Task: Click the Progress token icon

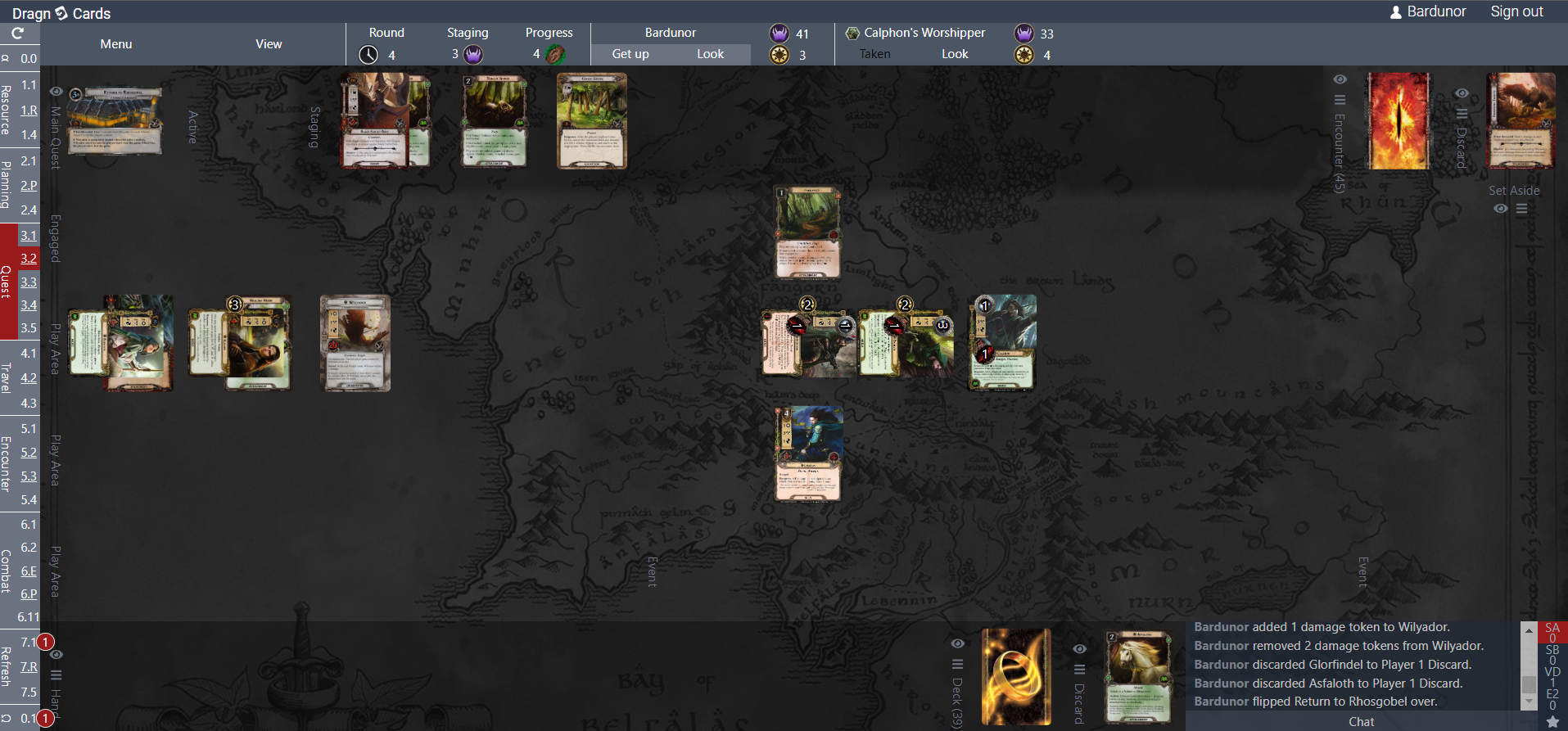Action: pyautogui.click(x=555, y=55)
